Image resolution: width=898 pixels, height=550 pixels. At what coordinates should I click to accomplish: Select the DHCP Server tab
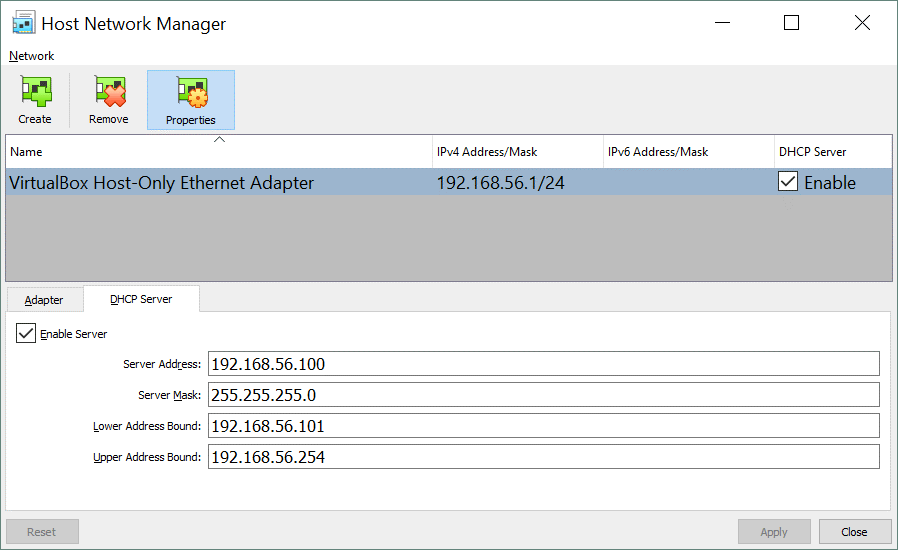click(x=141, y=299)
